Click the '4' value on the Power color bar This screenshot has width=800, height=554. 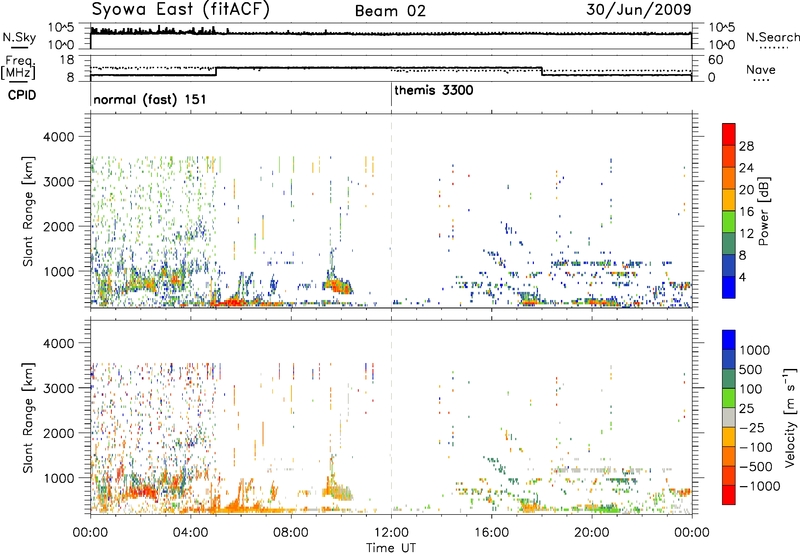tap(742, 277)
